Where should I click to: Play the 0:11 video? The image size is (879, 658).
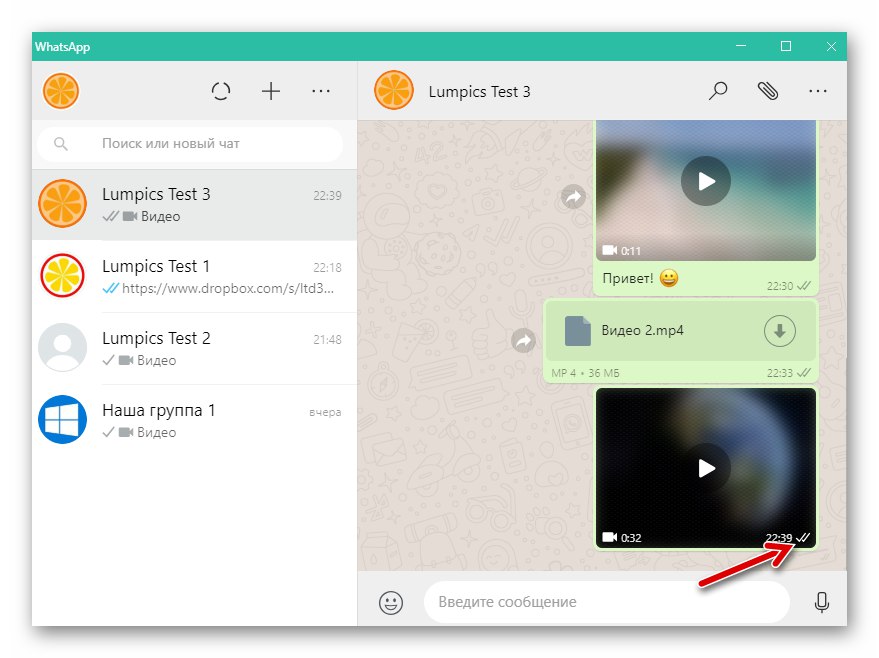[706, 181]
